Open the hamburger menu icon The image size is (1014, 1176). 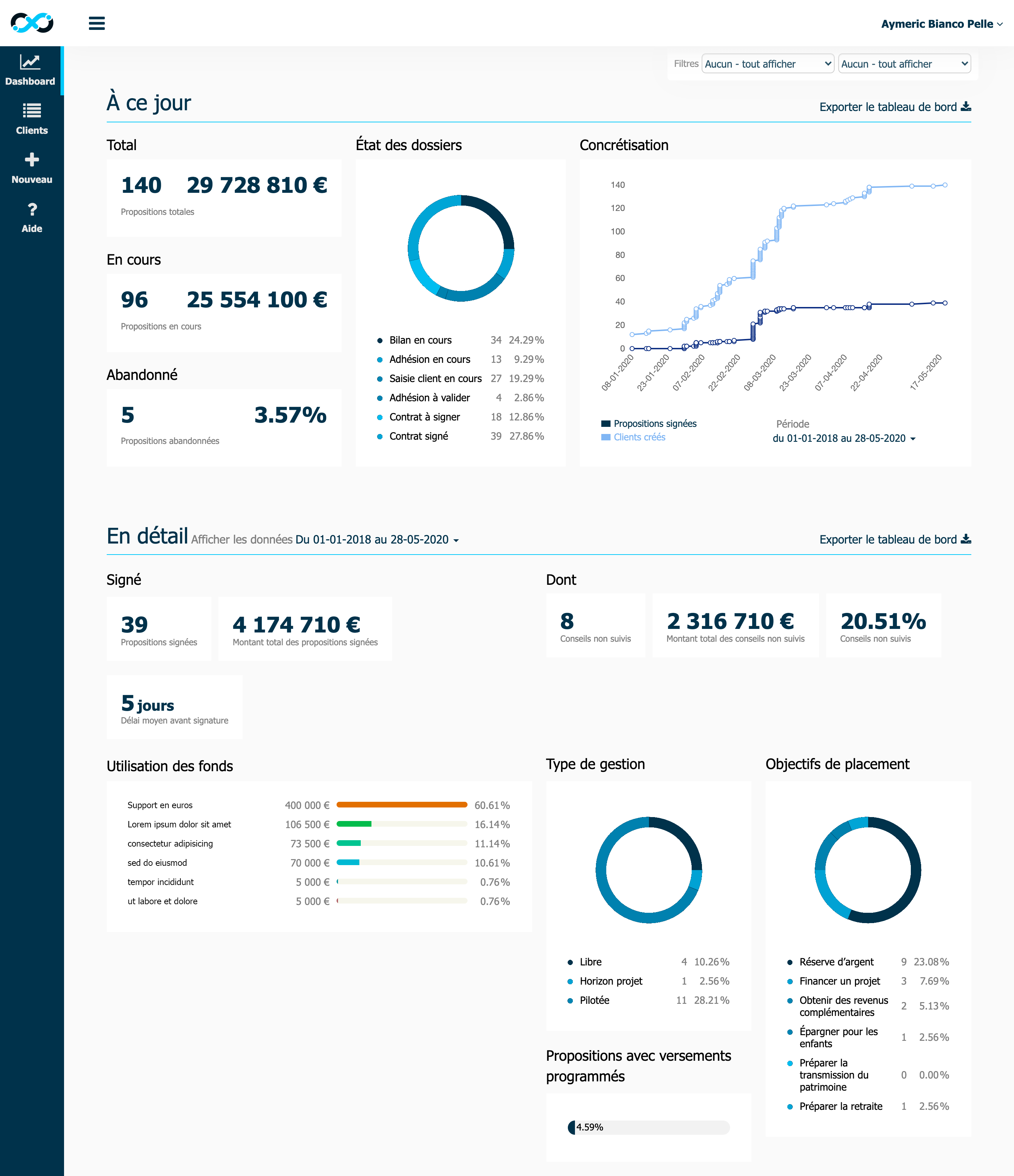click(x=96, y=23)
